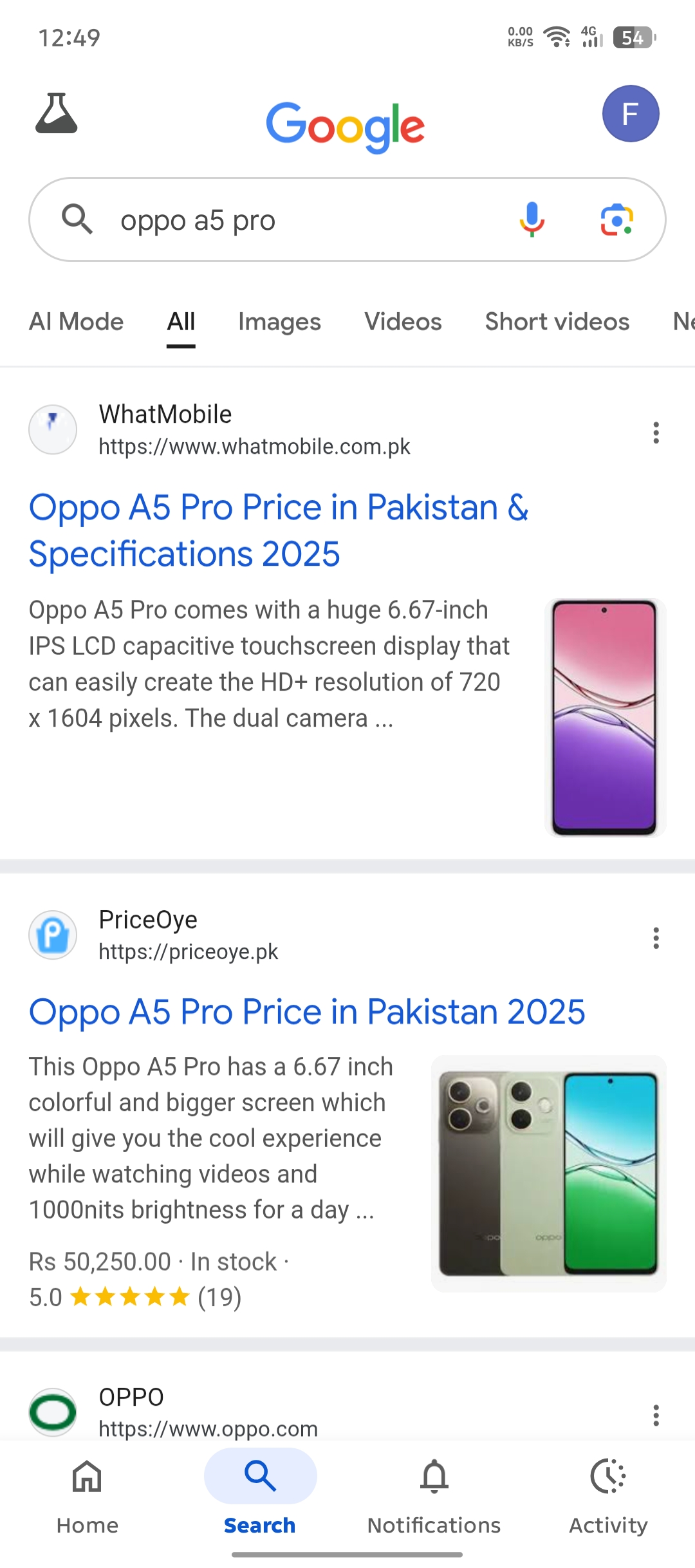Open Google Lens camera icon

coord(617,219)
